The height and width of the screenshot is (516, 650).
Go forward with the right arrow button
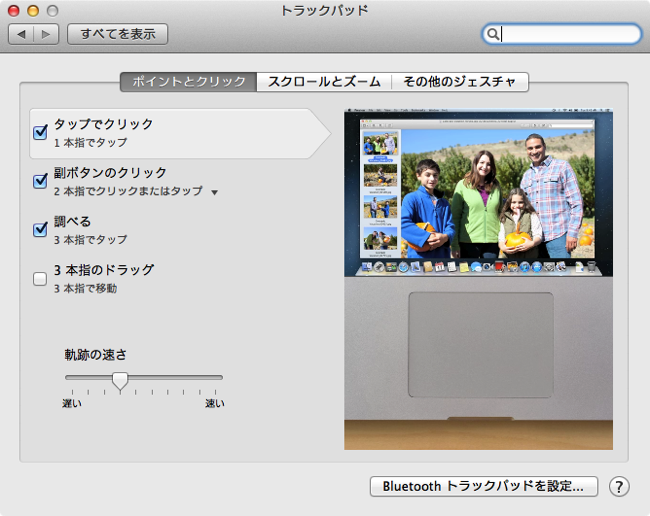(46, 34)
